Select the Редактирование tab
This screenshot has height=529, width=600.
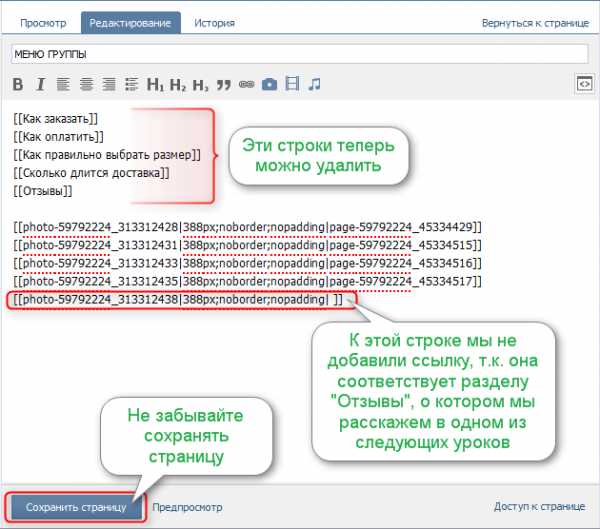tap(130, 23)
